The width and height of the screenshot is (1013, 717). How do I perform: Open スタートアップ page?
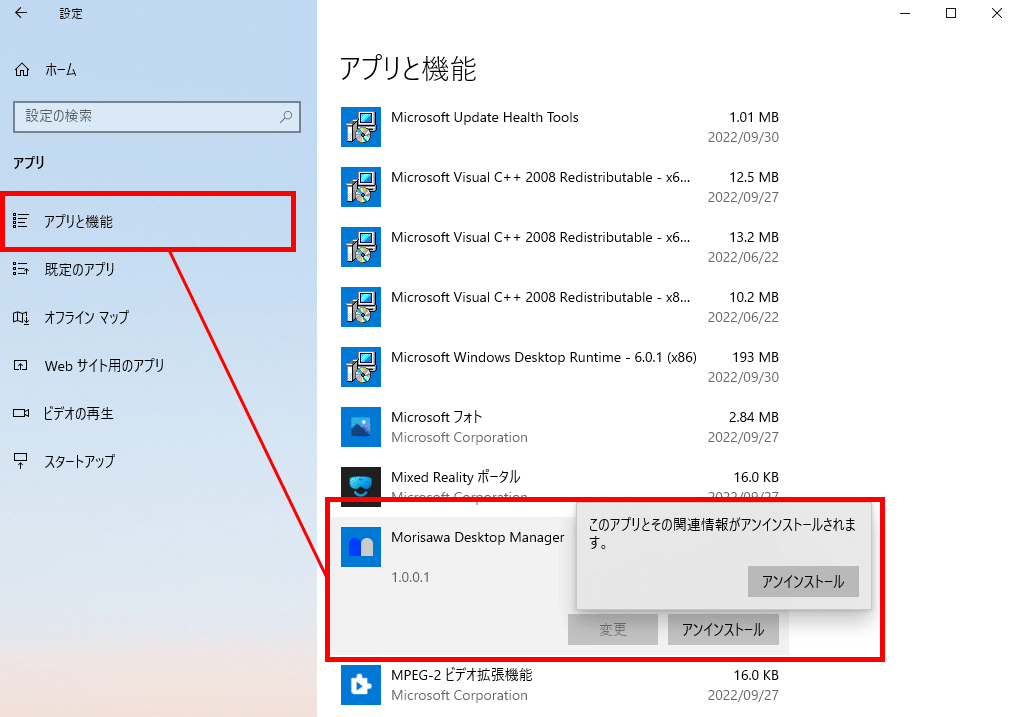[79, 461]
